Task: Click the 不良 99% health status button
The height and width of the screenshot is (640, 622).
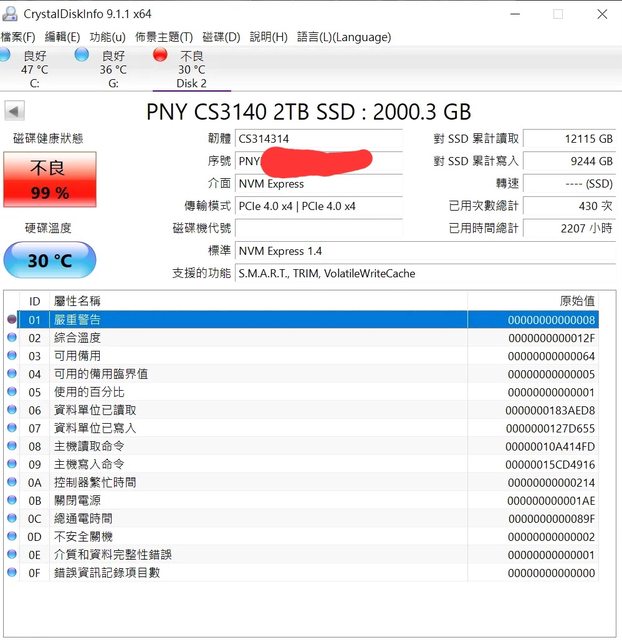Action: [50, 180]
